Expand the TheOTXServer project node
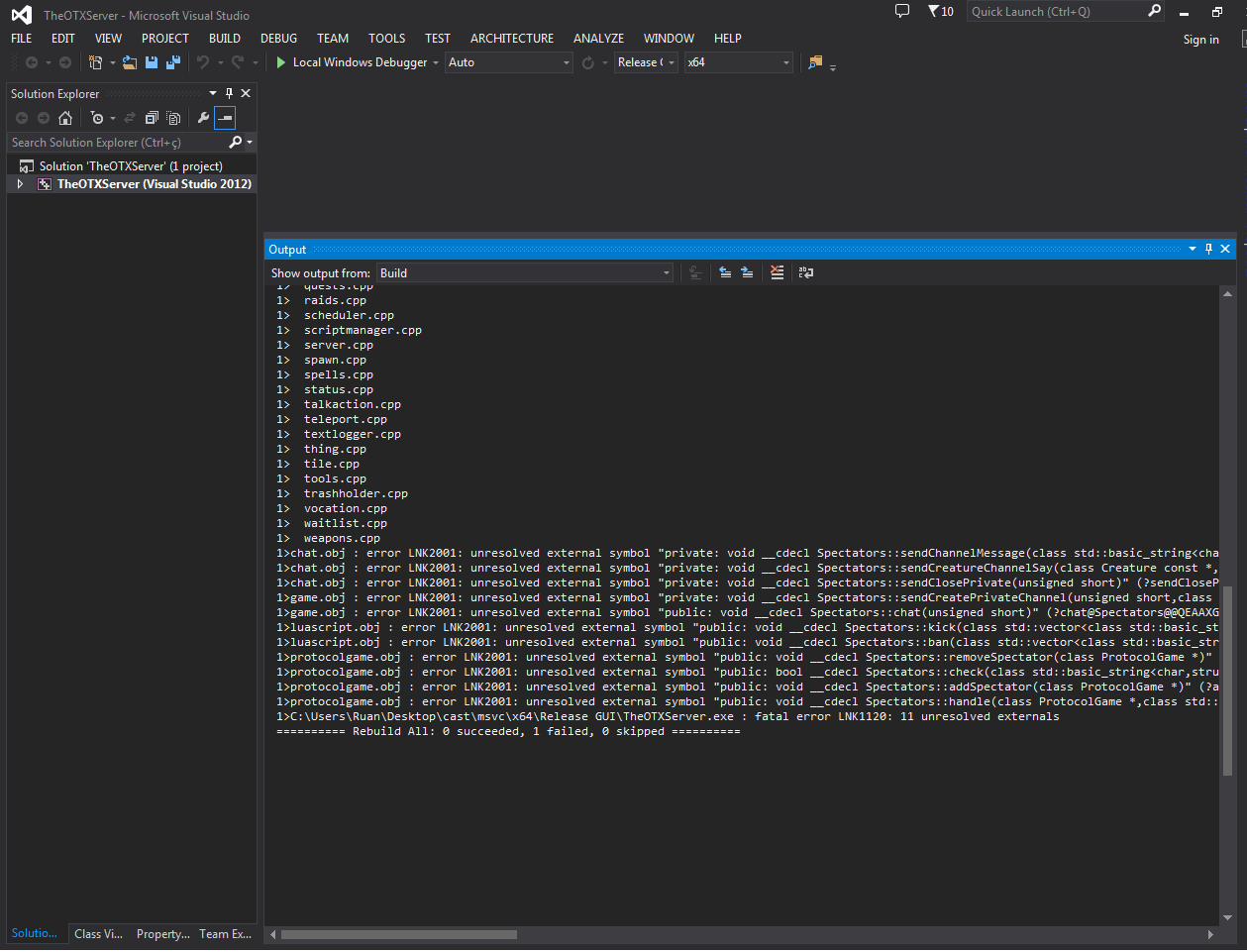This screenshot has height=952, width=1247. [20, 184]
